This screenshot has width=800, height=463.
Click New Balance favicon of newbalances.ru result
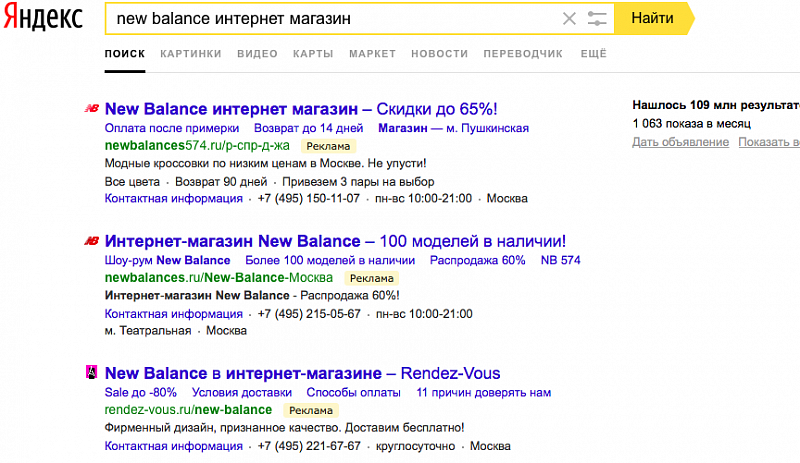[x=92, y=240]
